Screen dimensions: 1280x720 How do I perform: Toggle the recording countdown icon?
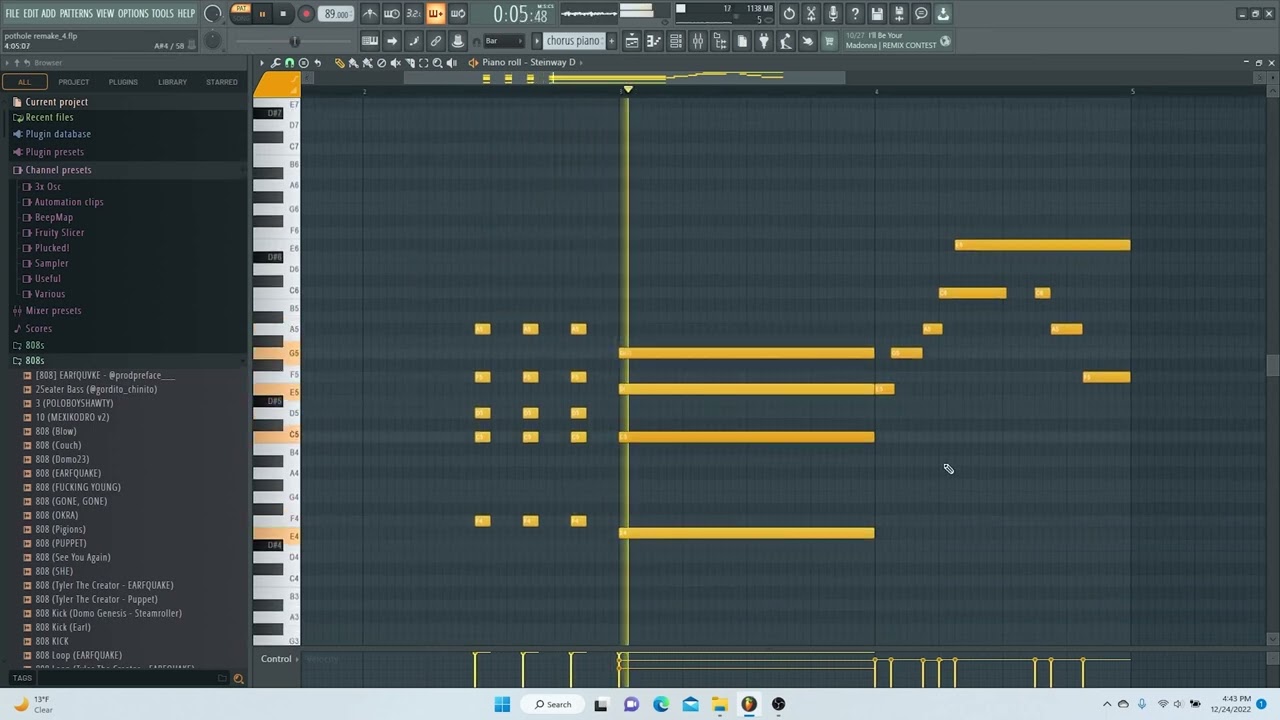tap(414, 14)
